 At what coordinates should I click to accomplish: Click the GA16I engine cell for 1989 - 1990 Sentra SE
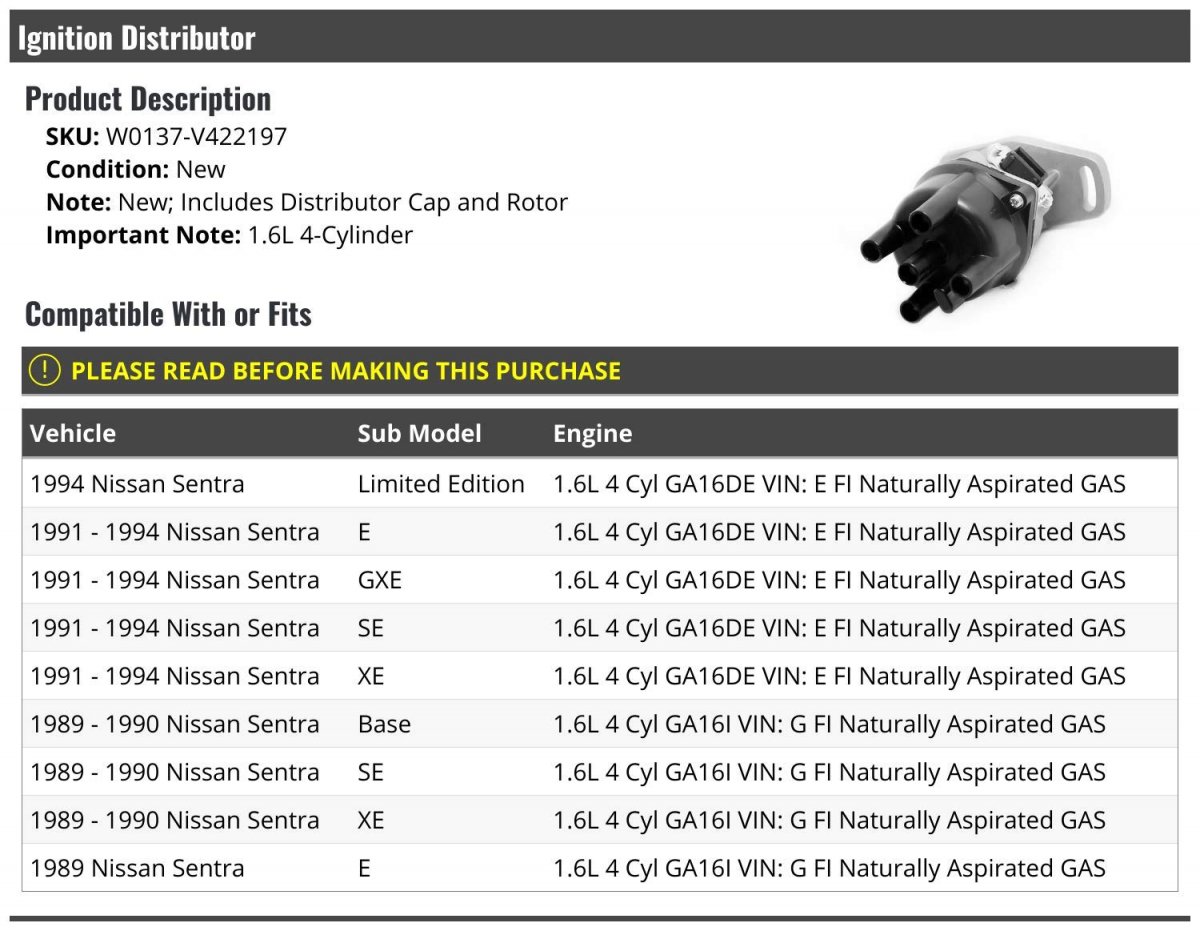(829, 772)
